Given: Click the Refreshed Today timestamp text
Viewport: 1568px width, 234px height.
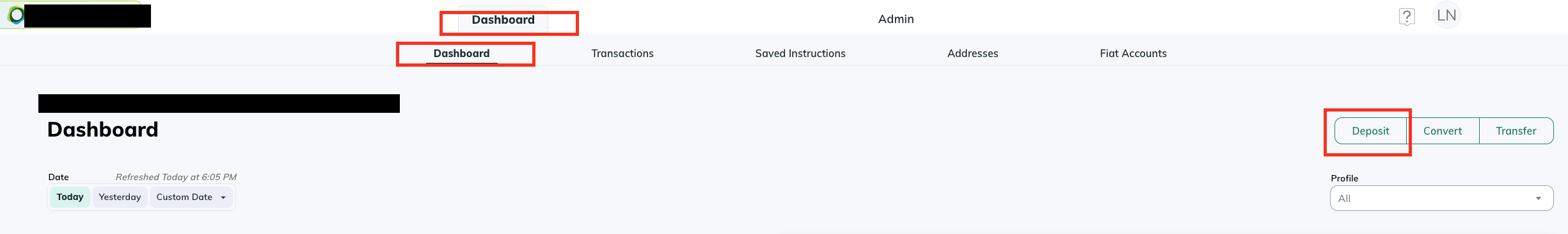Looking at the screenshot, I should (x=176, y=177).
